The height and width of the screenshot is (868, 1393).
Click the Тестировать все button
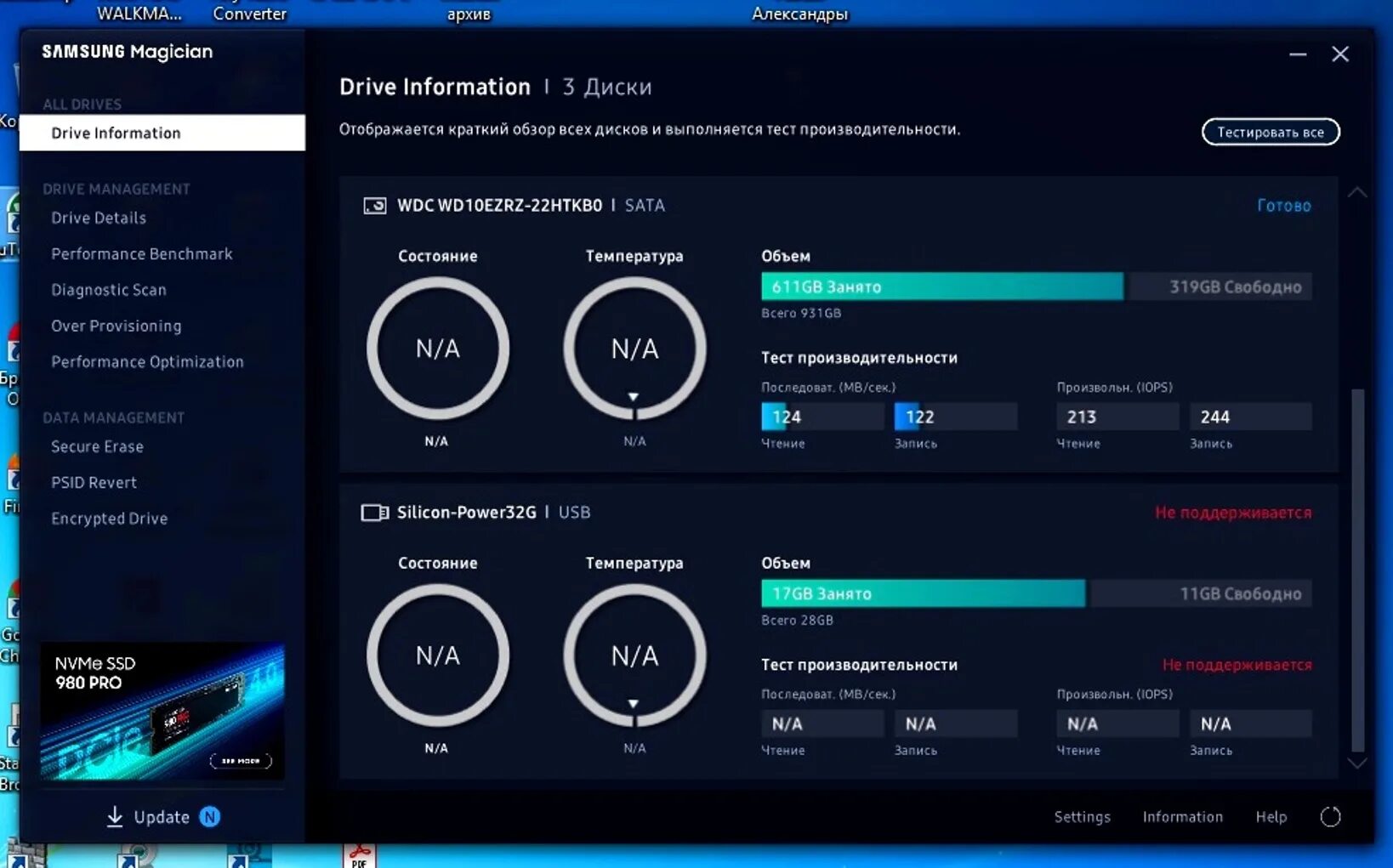tap(1271, 132)
